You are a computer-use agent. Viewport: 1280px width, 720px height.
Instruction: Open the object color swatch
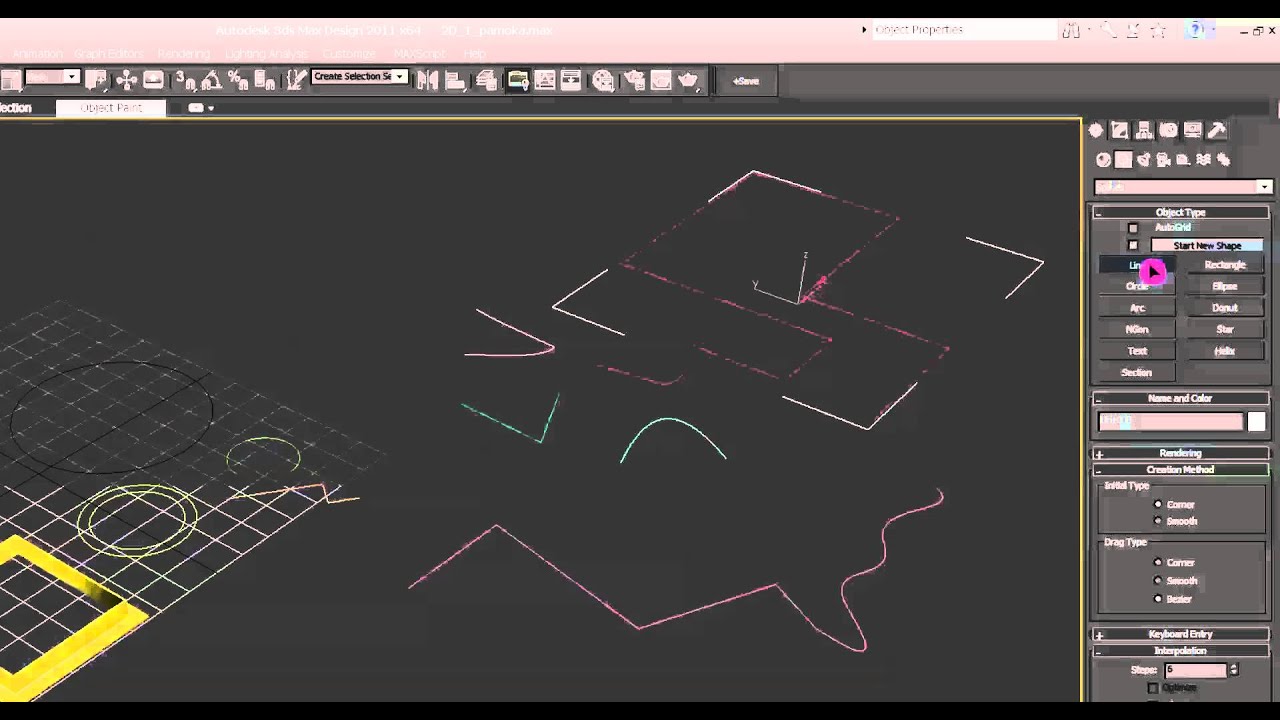pyautogui.click(x=1256, y=422)
